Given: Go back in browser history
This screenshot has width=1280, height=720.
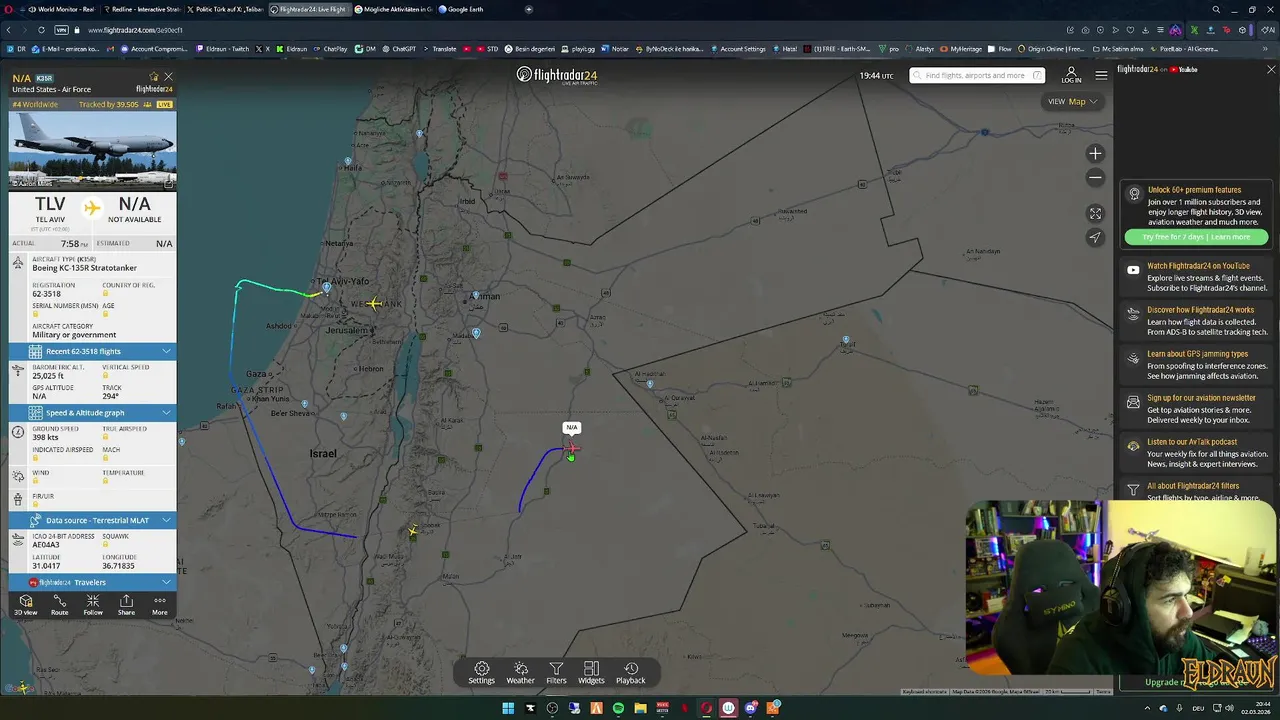Looking at the screenshot, I should pyautogui.click(x=9, y=30).
